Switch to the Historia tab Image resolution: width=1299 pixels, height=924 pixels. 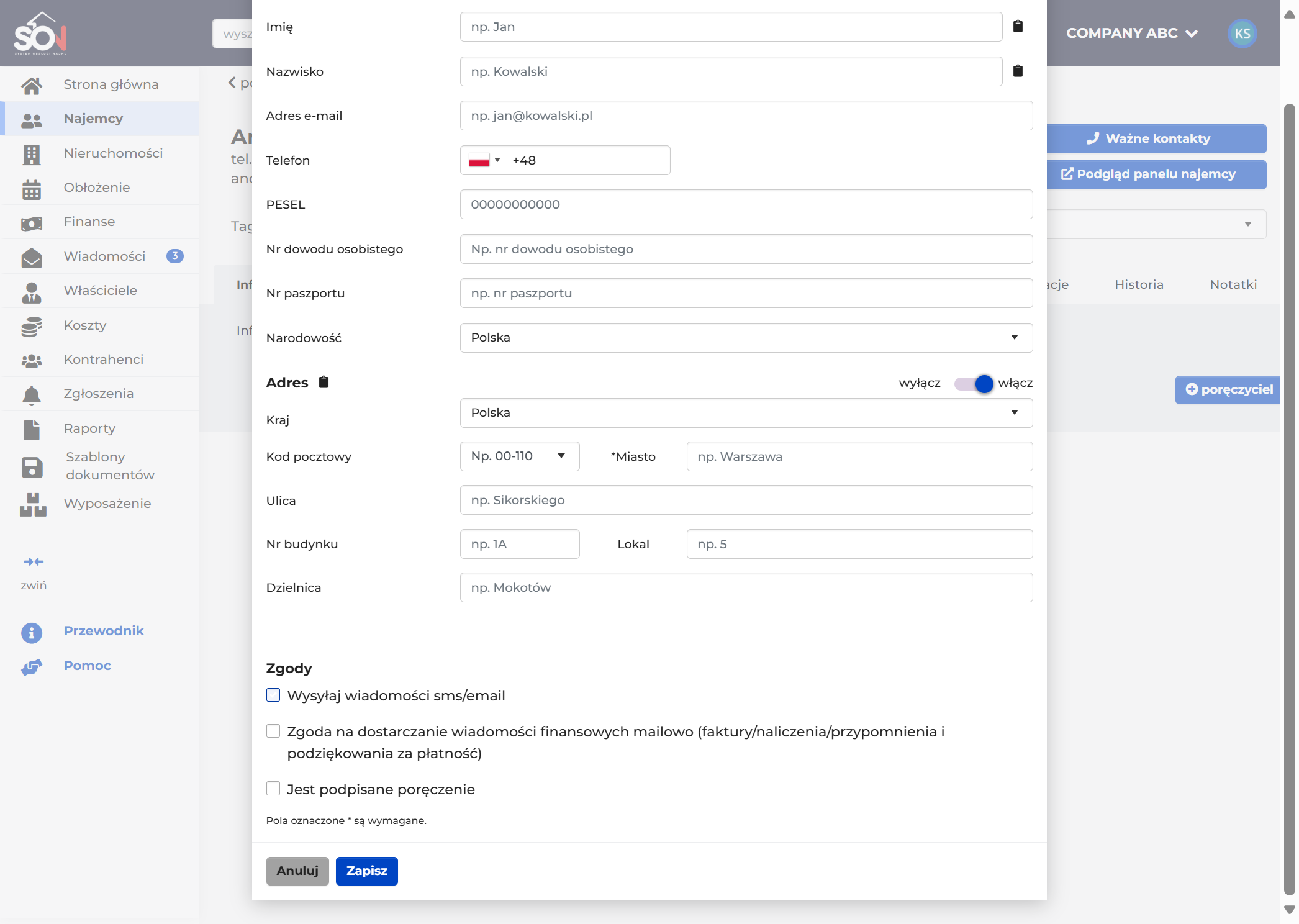(x=1139, y=284)
